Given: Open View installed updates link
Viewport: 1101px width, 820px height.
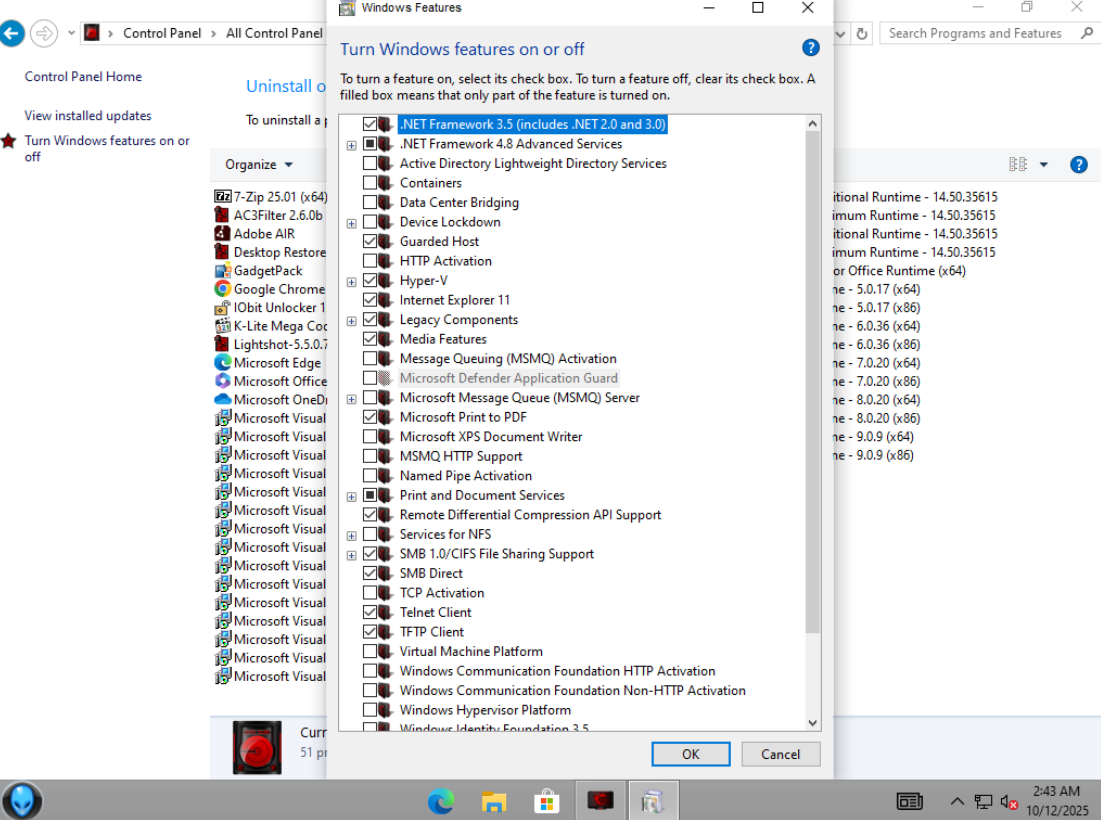Looking at the screenshot, I should [88, 115].
